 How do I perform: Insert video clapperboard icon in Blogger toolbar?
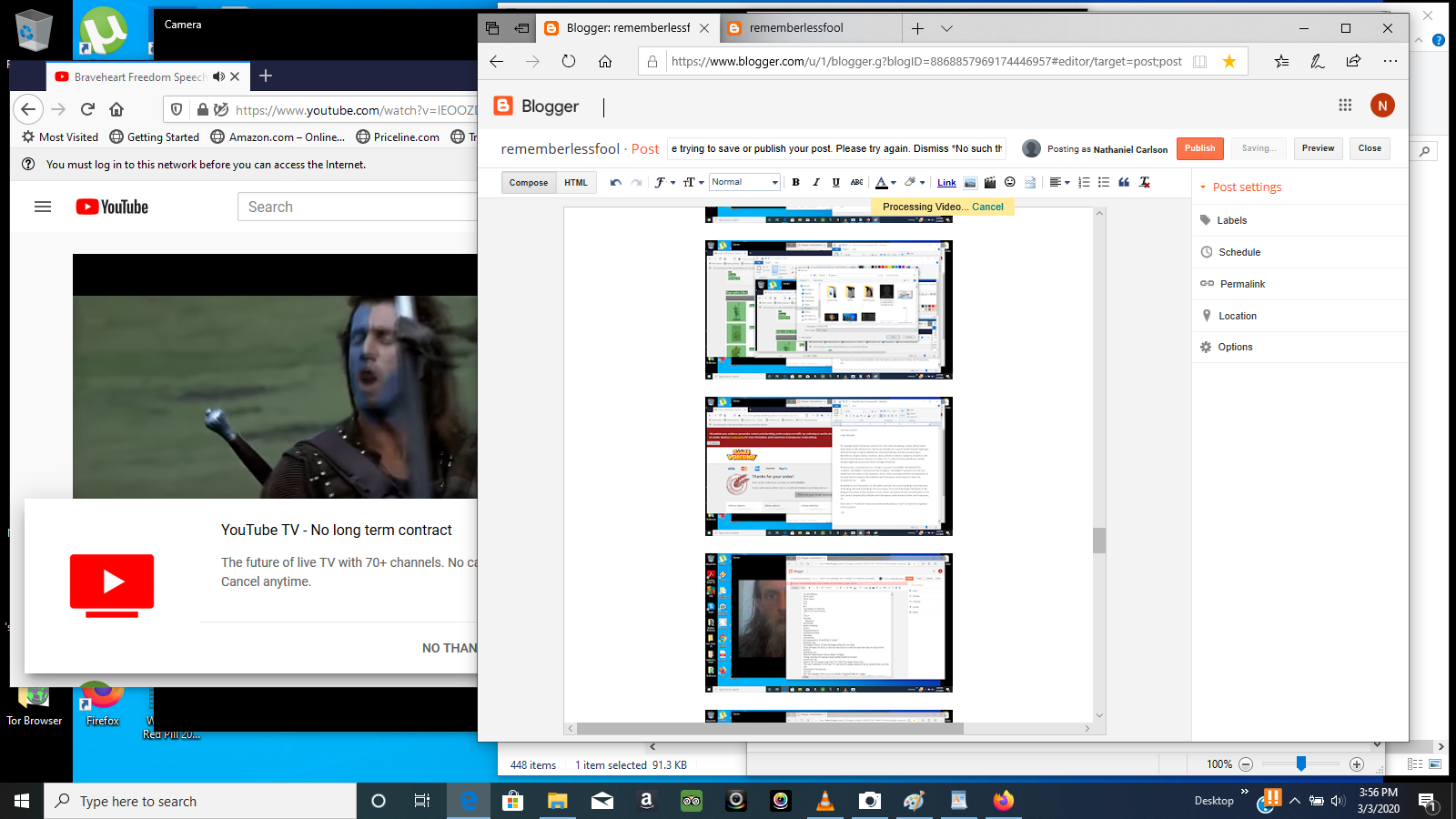(990, 182)
